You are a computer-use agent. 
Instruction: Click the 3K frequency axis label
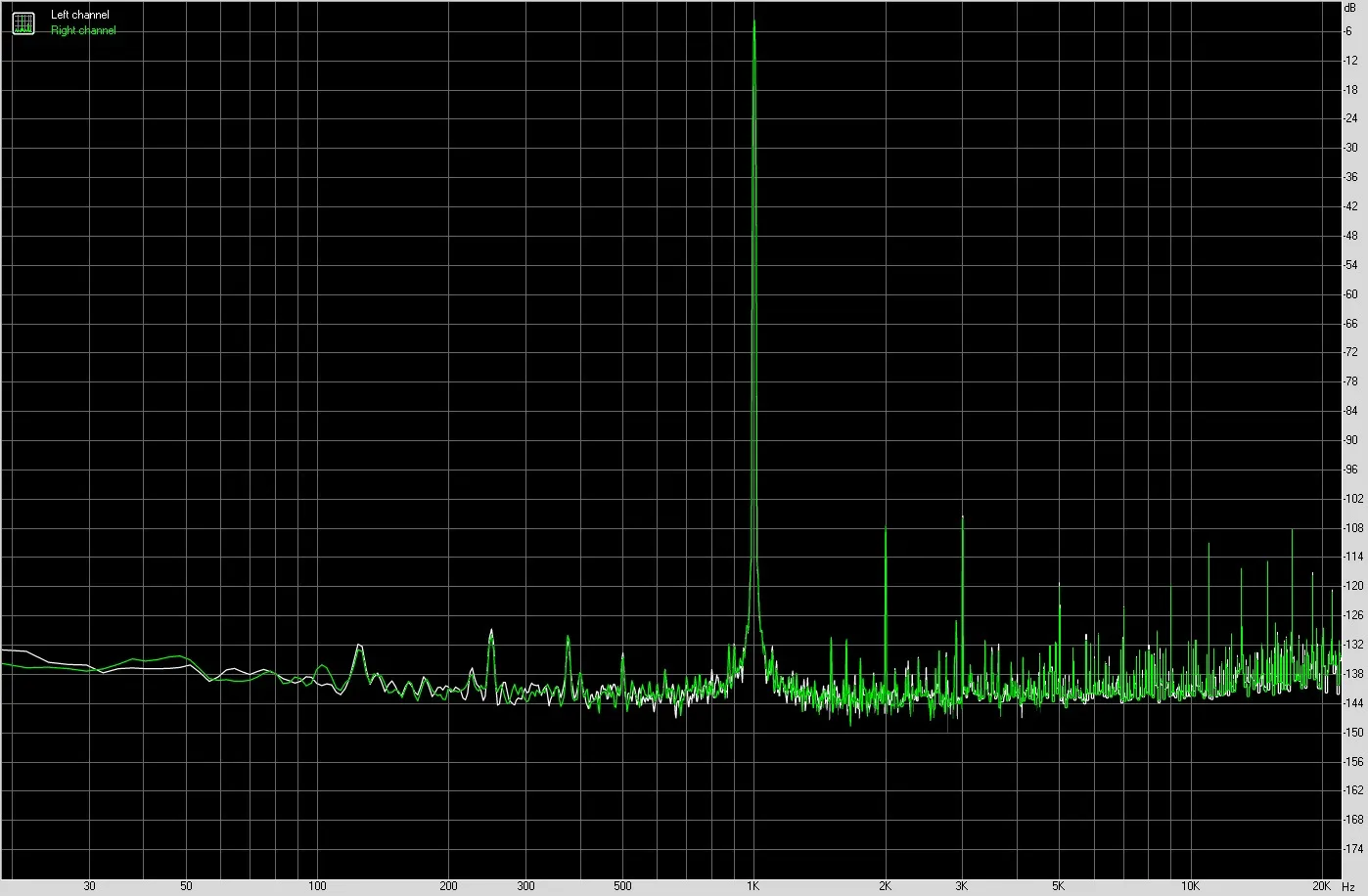(962, 886)
